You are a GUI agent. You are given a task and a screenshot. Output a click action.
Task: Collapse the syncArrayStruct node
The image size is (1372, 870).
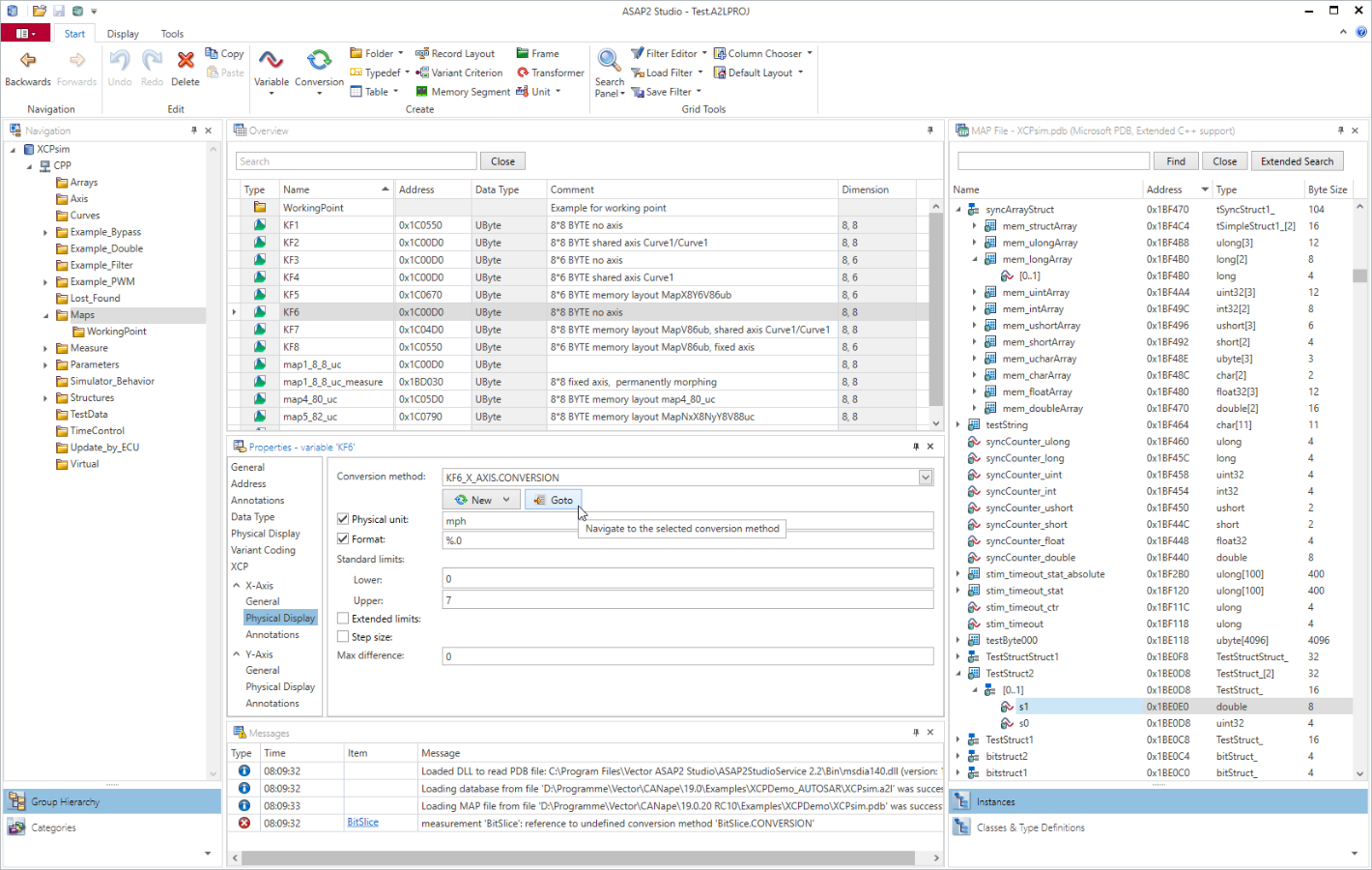(959, 209)
